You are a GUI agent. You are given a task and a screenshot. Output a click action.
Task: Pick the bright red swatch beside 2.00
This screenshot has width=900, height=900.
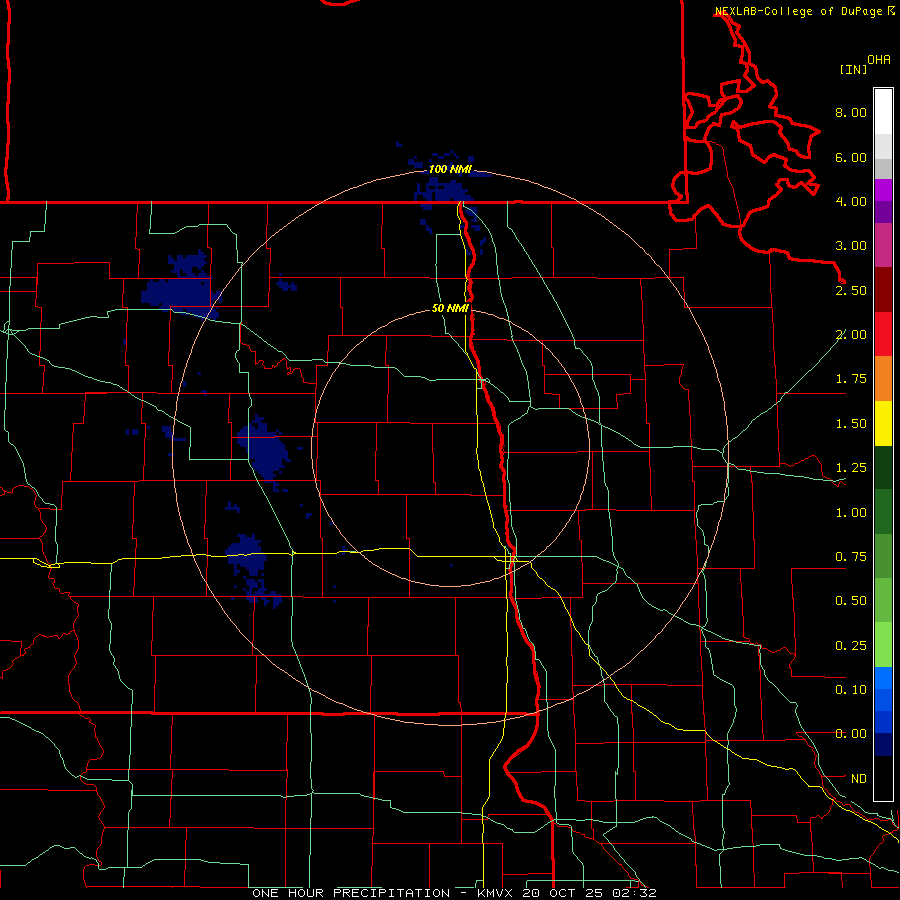(x=883, y=334)
